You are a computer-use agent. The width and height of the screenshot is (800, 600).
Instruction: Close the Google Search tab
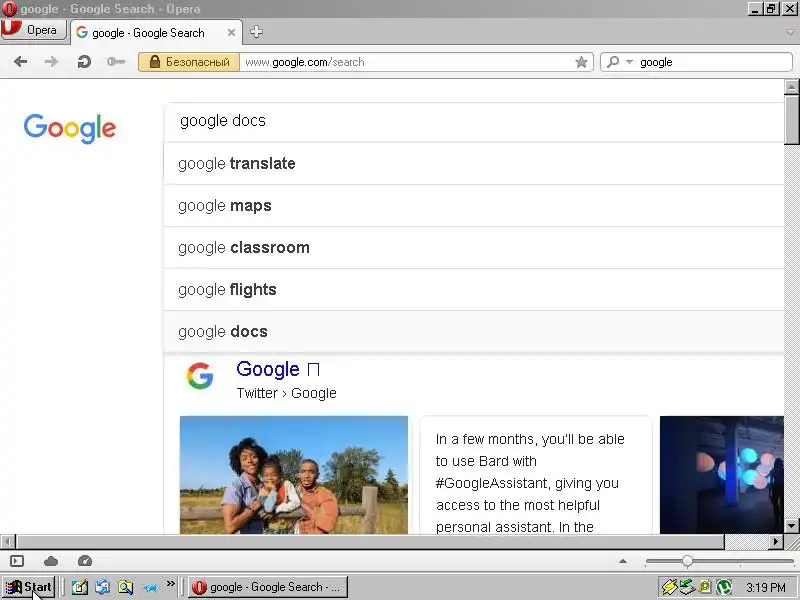click(231, 33)
